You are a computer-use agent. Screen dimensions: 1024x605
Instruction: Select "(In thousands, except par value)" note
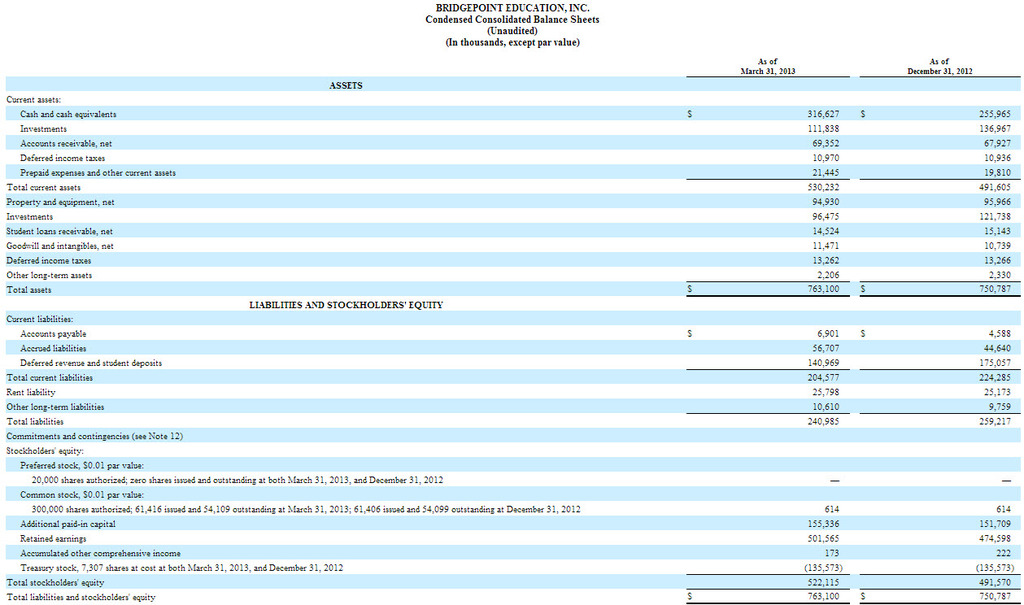[x=512, y=42]
